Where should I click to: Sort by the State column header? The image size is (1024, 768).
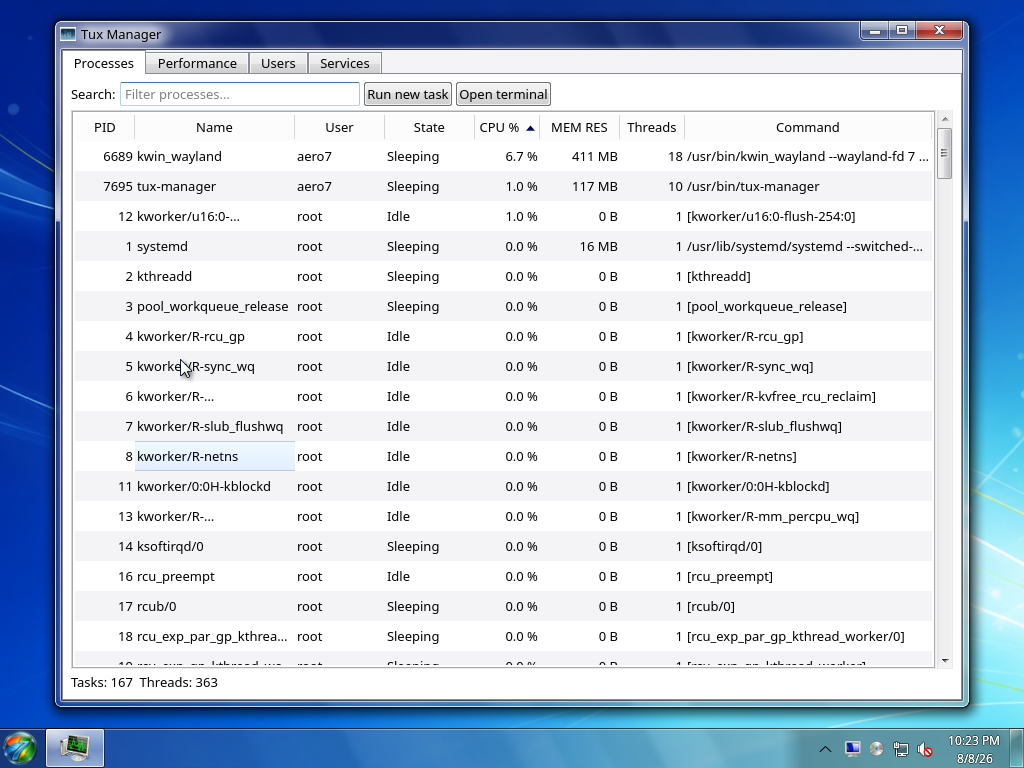(429, 127)
